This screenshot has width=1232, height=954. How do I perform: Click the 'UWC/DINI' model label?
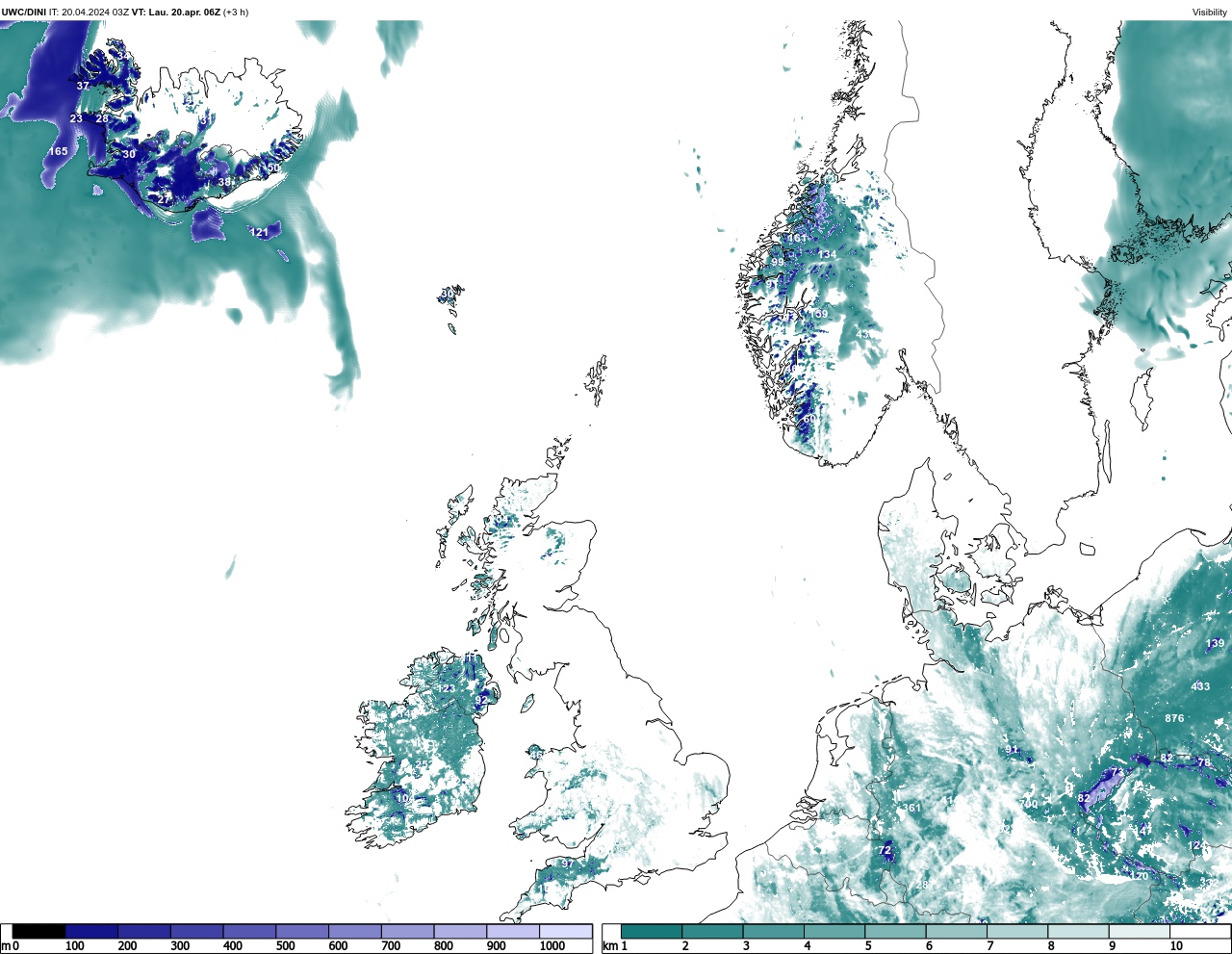[x=23, y=12]
